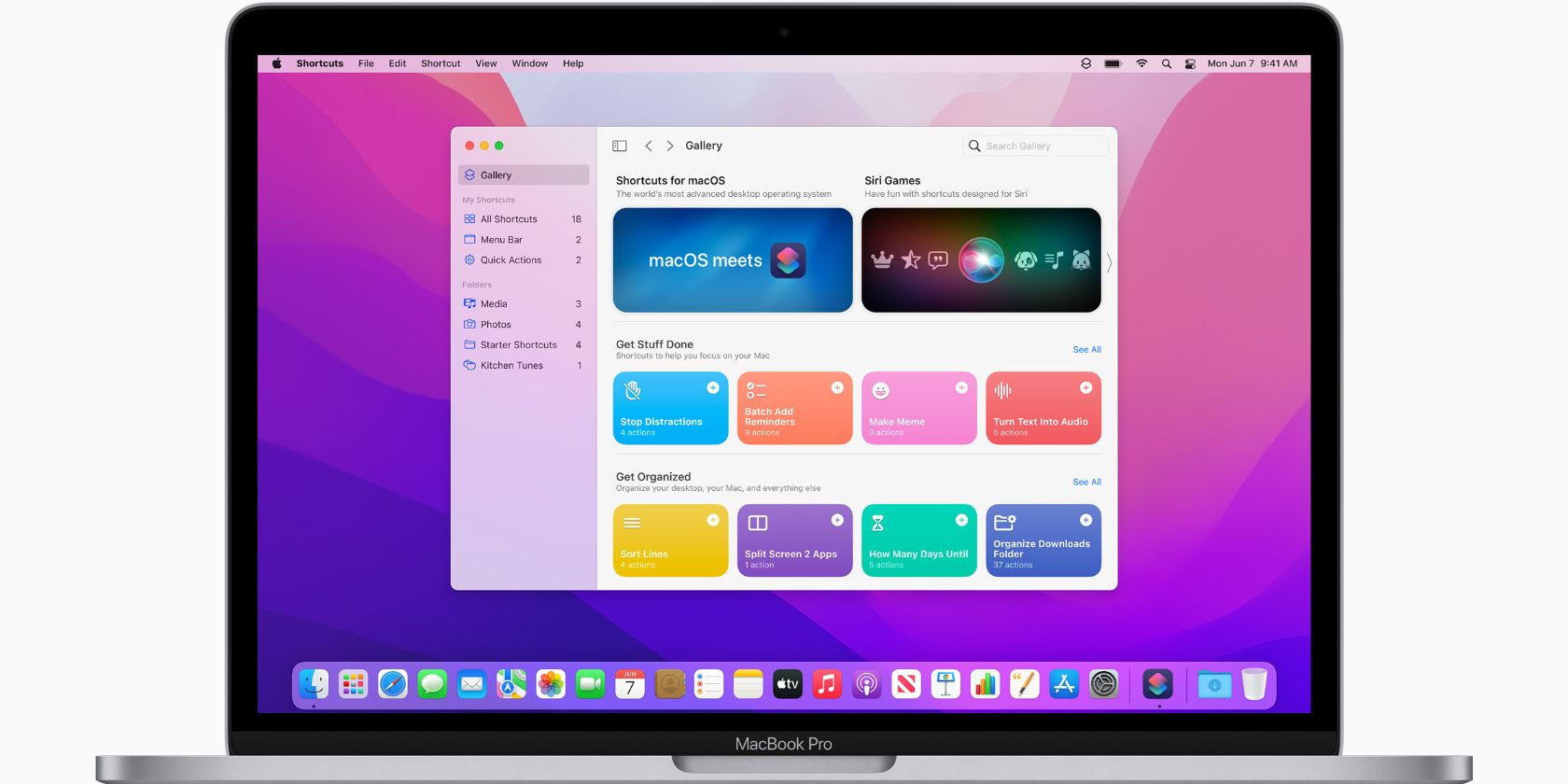Image resolution: width=1568 pixels, height=784 pixels.
Task: Go back with the left chevron
Action: (x=649, y=146)
